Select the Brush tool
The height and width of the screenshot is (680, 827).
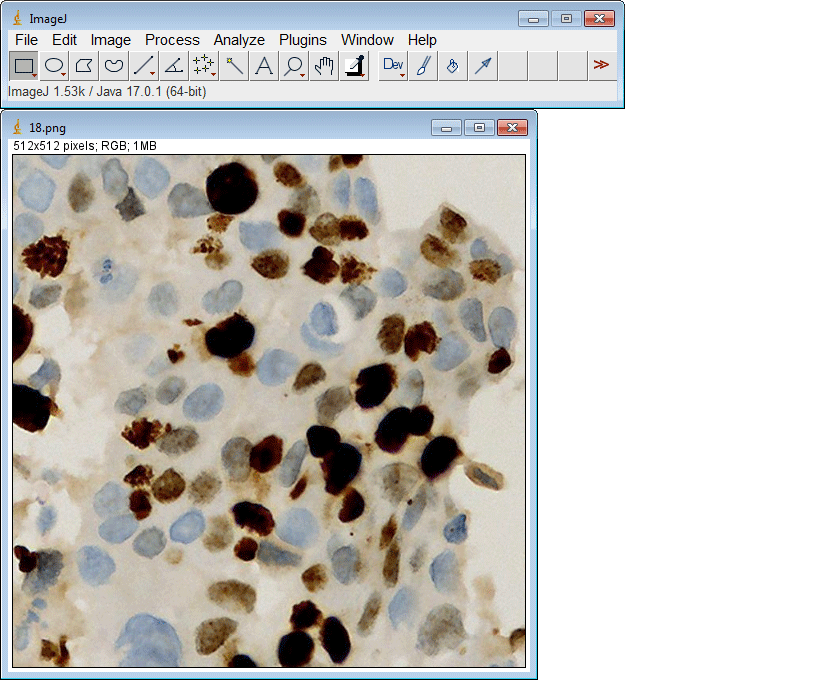[423, 65]
